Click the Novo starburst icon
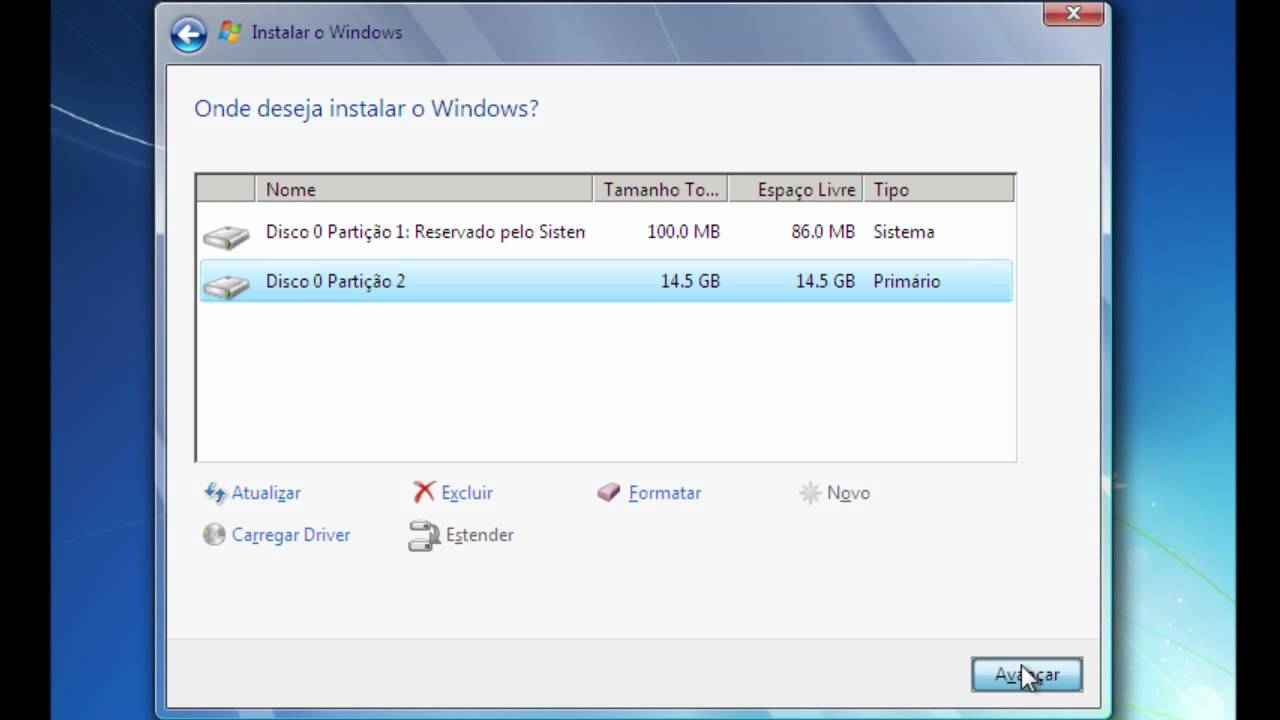This screenshot has width=1280, height=720. 810,492
